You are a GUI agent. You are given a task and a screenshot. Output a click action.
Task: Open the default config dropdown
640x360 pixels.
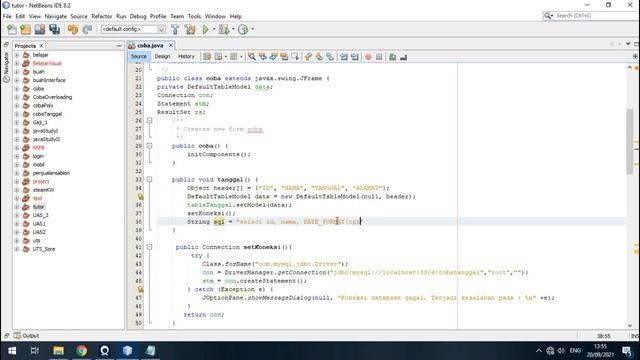[133, 29]
